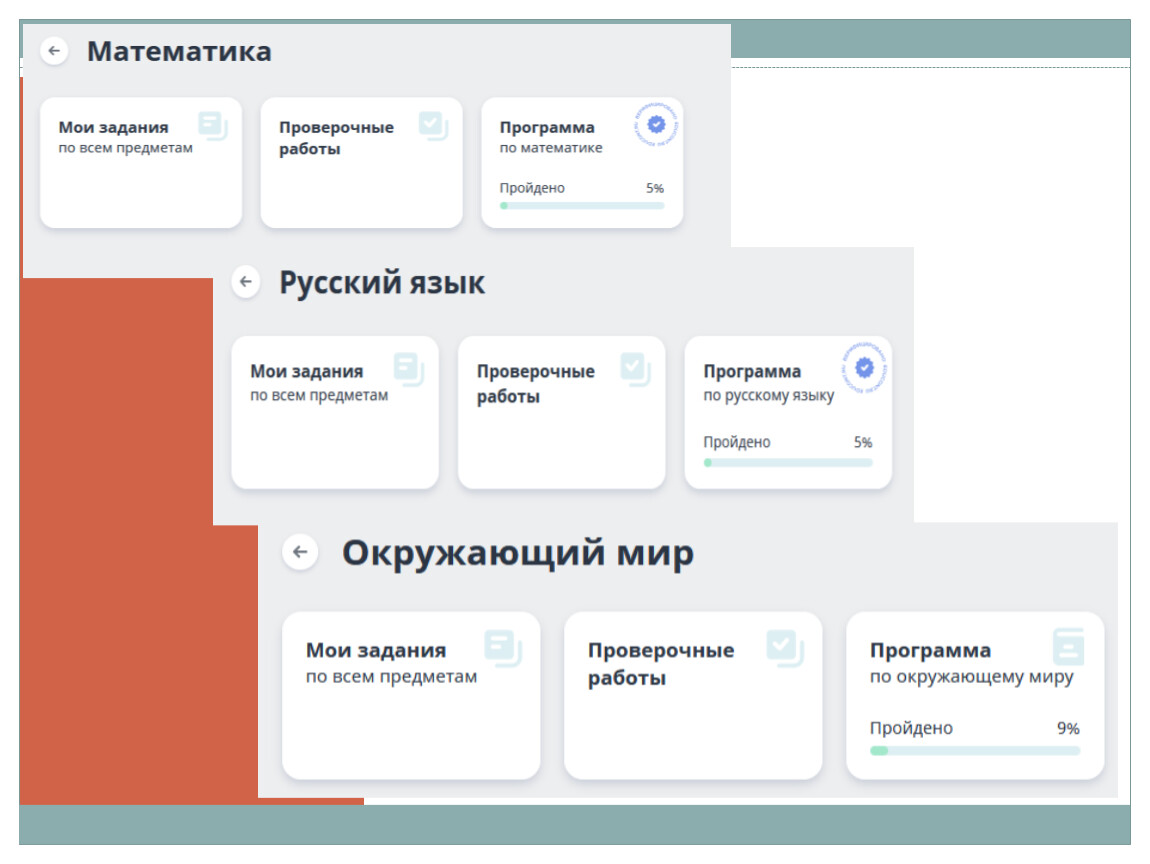Click verified badge icon on русскому языку card
The width and height of the screenshot is (1150, 864).
pos(865,368)
